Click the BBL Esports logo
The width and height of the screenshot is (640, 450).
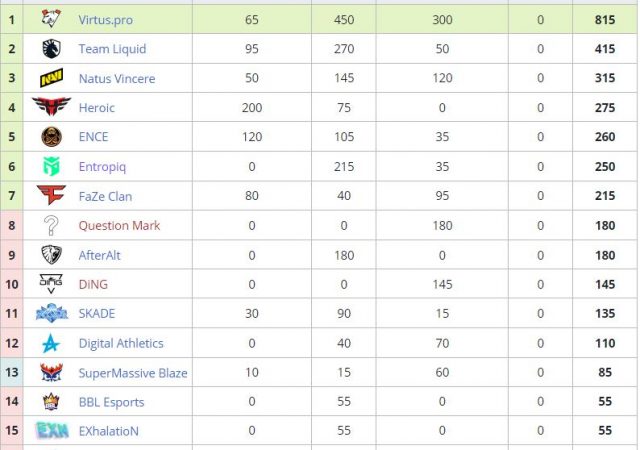click(x=51, y=402)
